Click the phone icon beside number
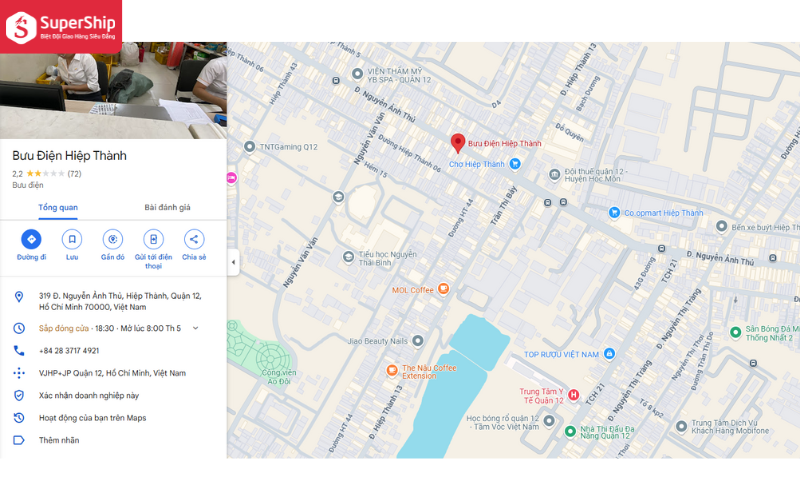 pyautogui.click(x=19, y=351)
